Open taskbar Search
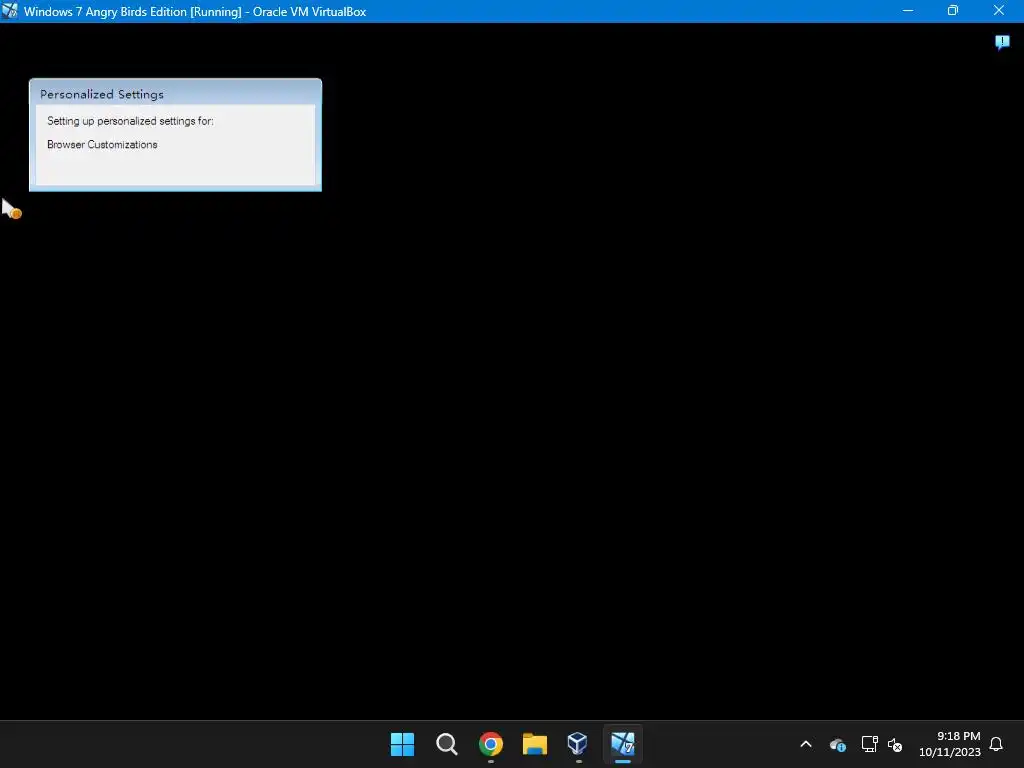 point(447,744)
